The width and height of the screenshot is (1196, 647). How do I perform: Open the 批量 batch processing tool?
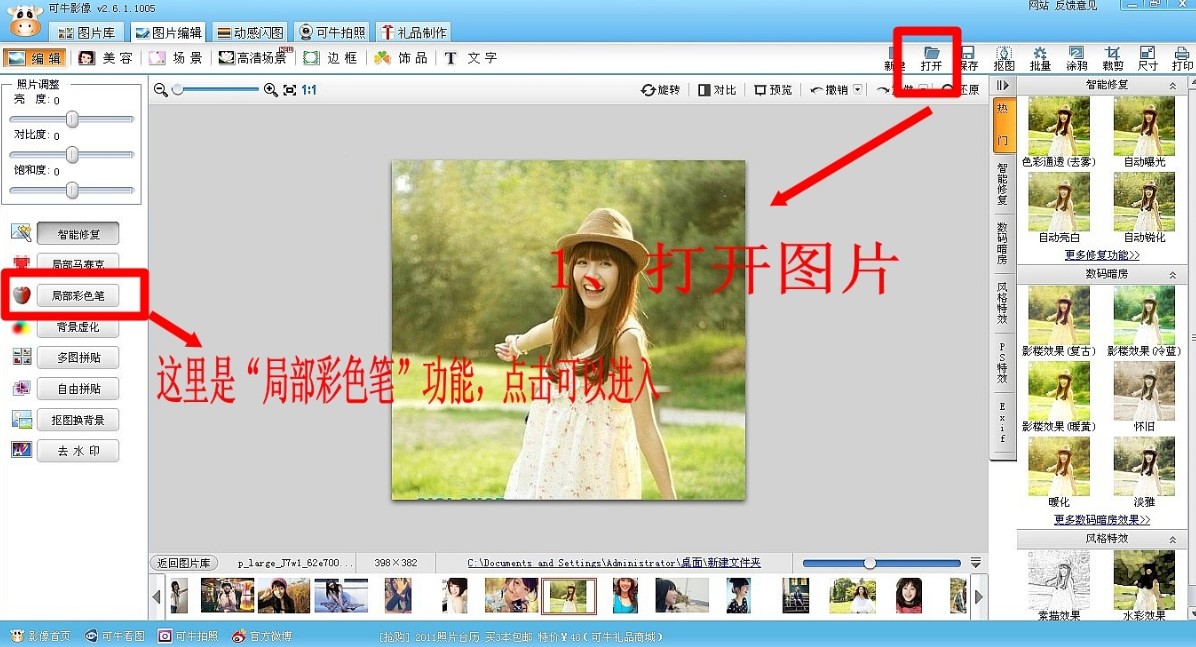[x=1040, y=57]
